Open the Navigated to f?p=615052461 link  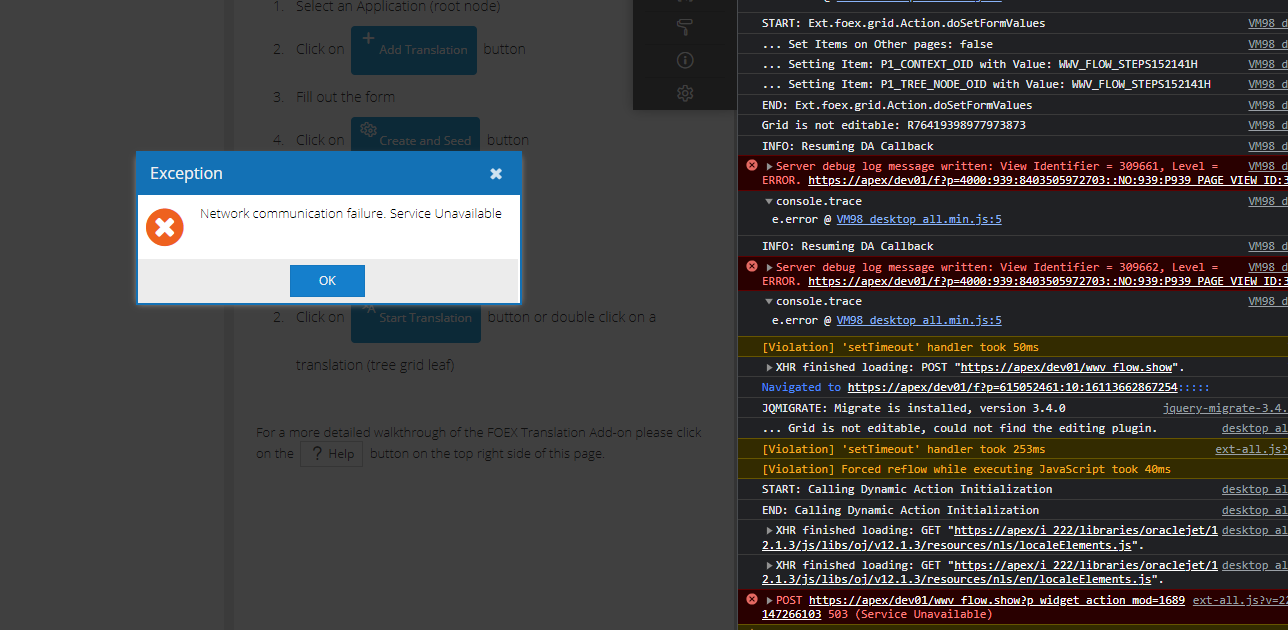click(x=1012, y=387)
